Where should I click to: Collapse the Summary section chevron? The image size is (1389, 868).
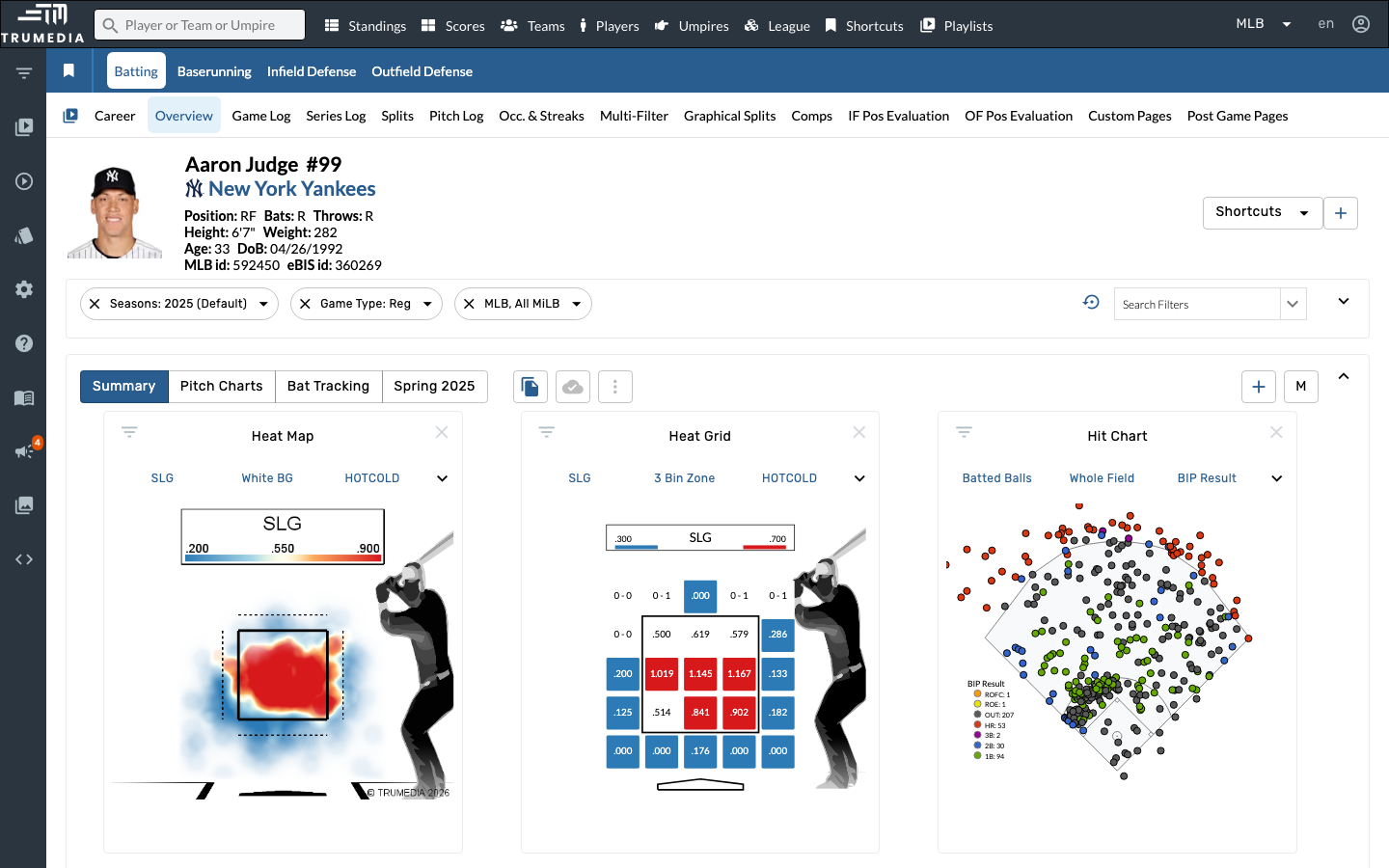(1344, 376)
